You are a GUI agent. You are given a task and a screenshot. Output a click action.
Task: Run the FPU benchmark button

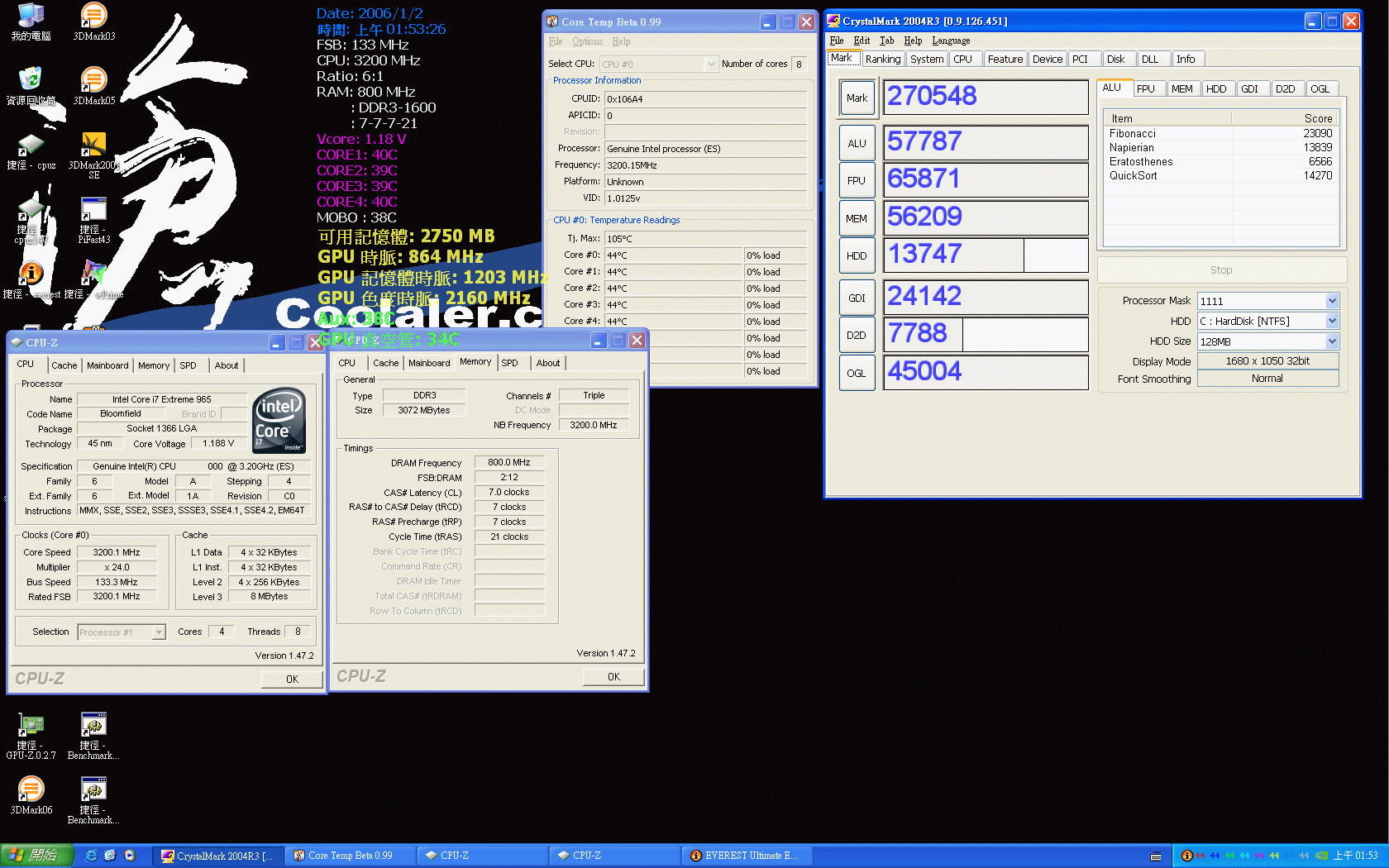(x=857, y=180)
